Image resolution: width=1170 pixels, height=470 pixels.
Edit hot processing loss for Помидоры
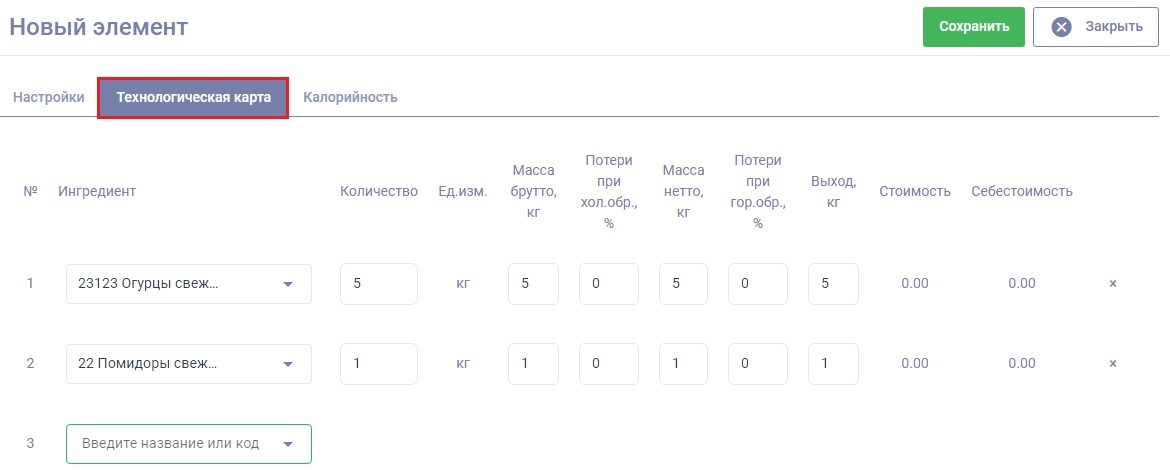click(757, 364)
